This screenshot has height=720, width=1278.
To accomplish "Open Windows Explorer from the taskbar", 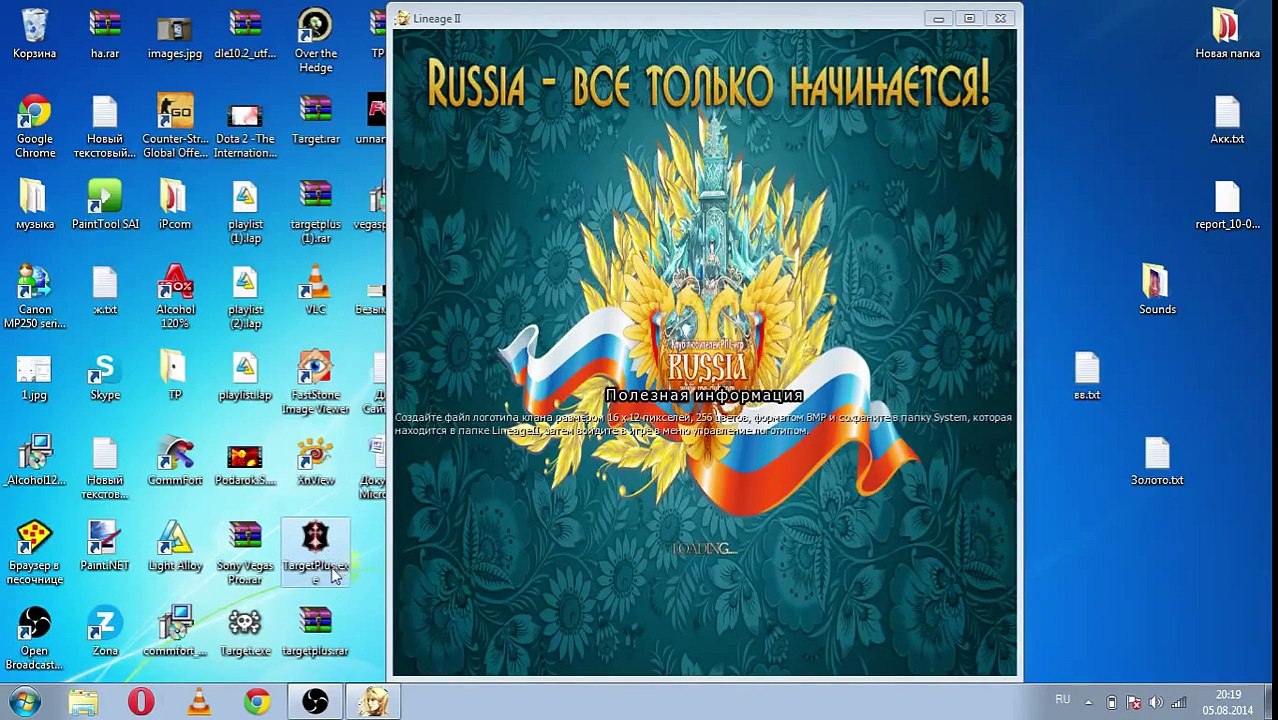I will click(83, 702).
